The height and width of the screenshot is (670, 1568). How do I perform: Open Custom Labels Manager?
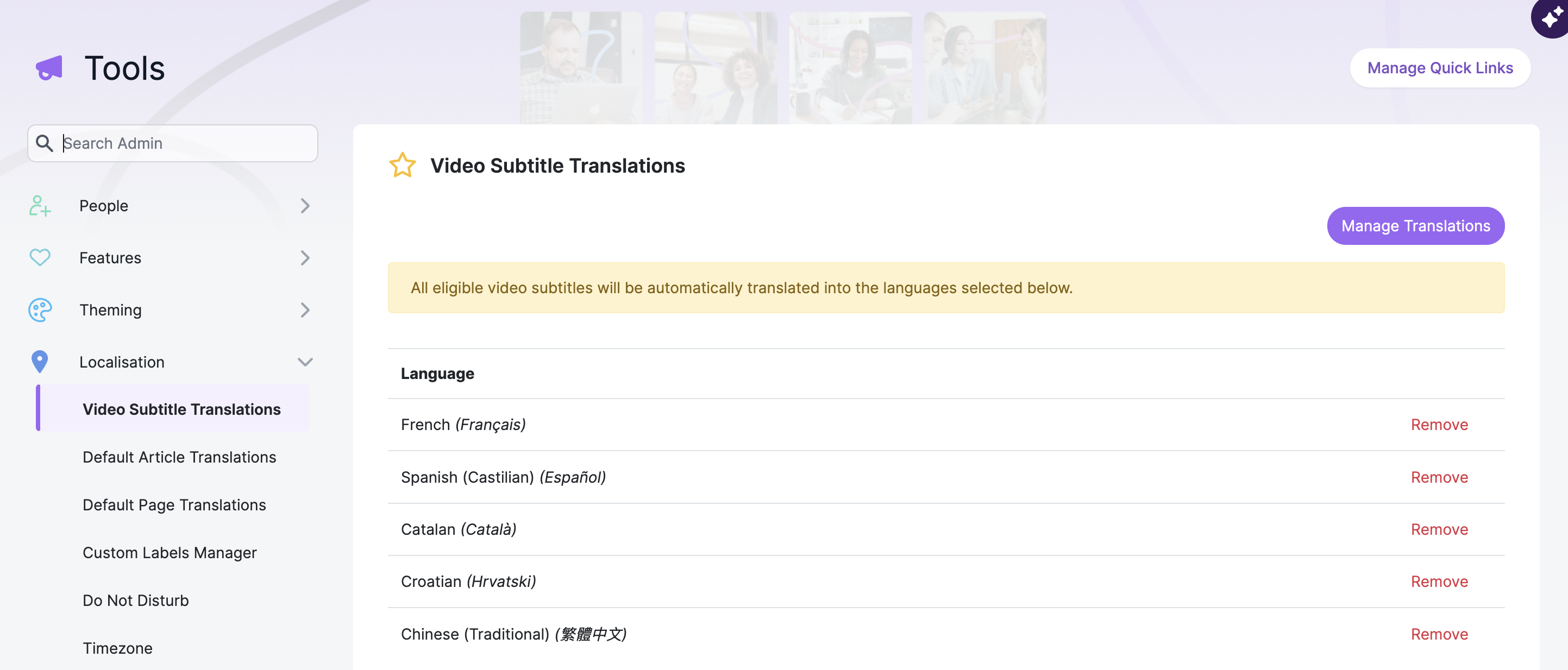pos(169,553)
